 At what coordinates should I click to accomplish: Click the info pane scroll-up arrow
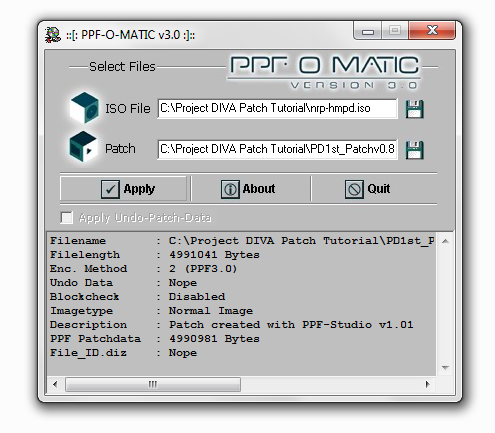pyautogui.click(x=445, y=241)
